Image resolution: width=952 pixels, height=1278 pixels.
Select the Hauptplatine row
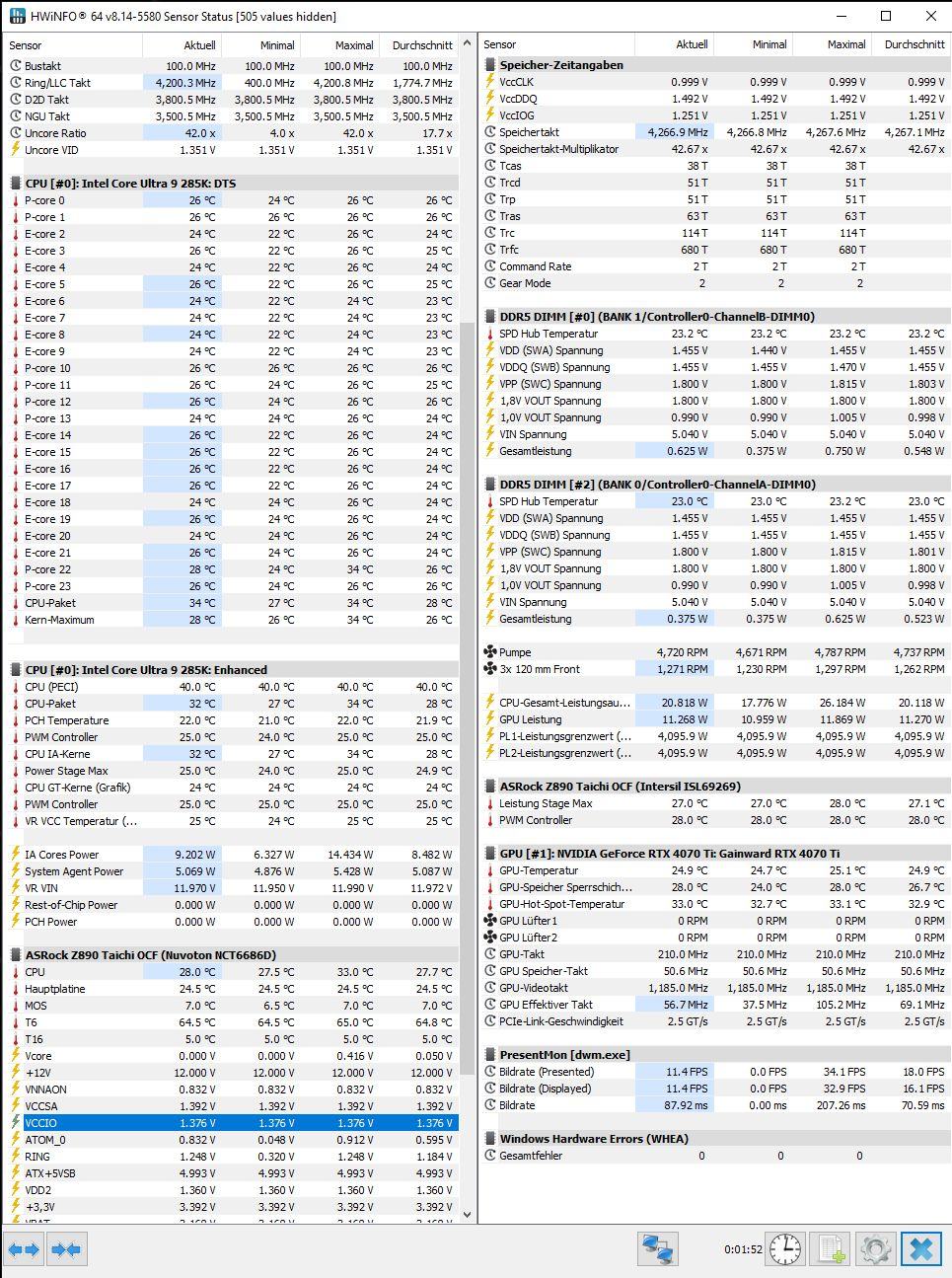click(232, 989)
